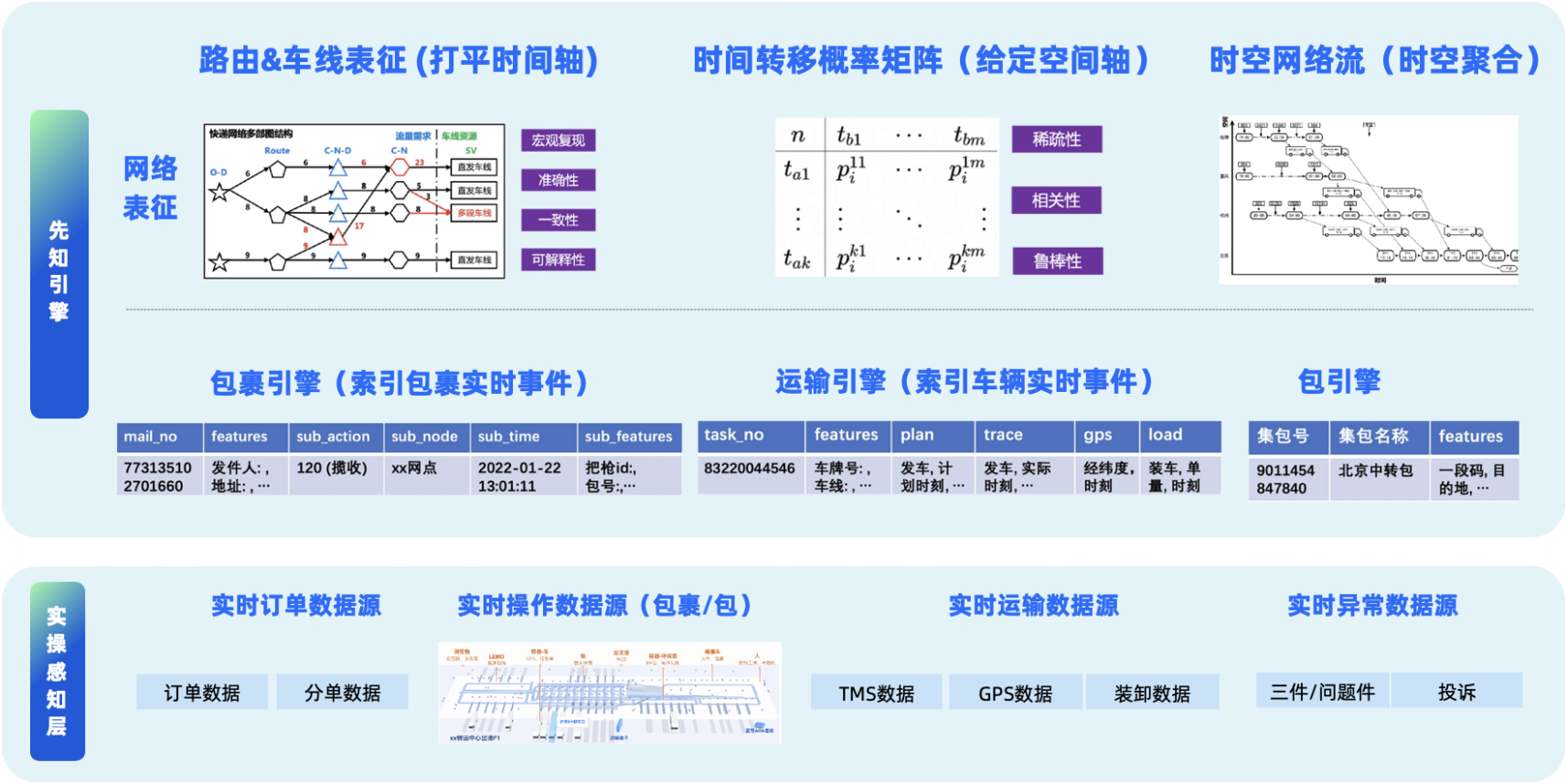Select the 集包名称 column header

1374,437
